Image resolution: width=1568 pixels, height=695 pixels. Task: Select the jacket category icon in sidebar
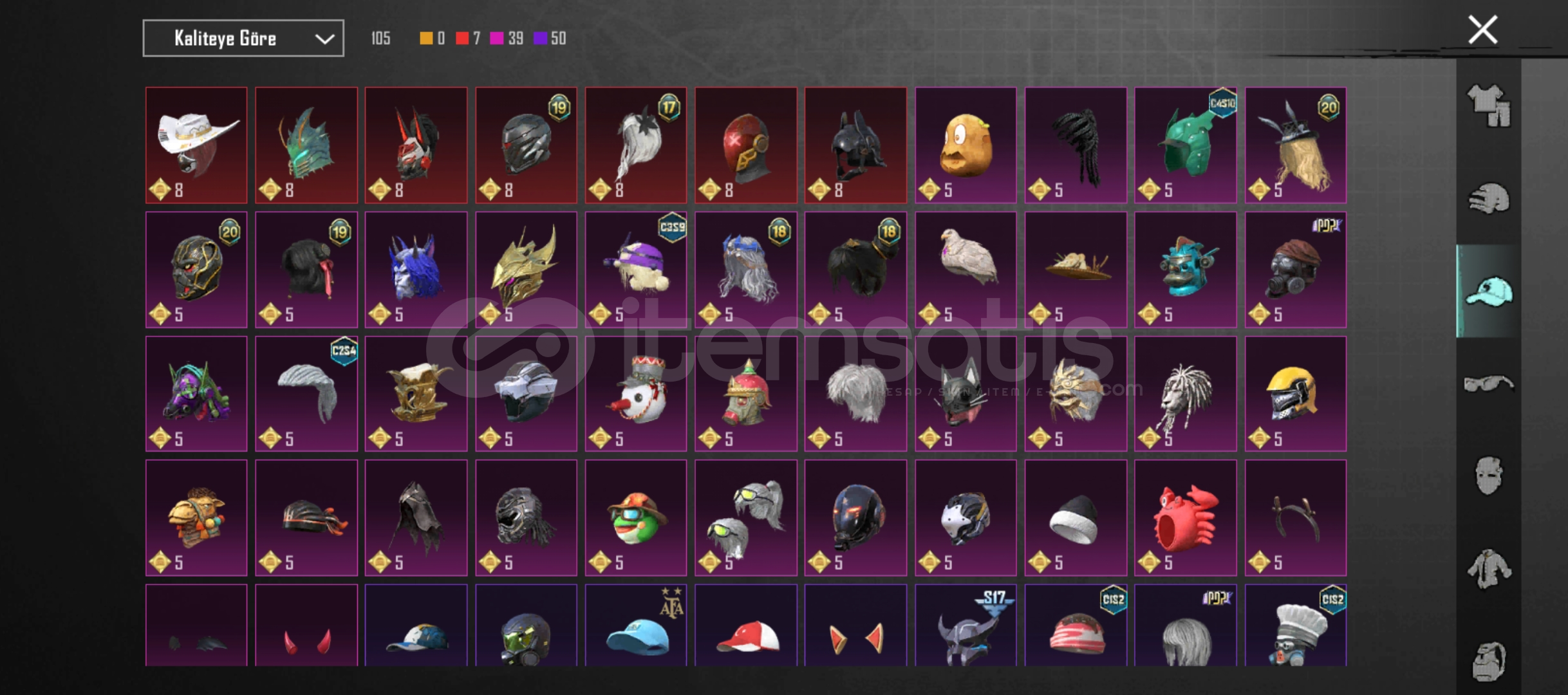coord(1489,568)
